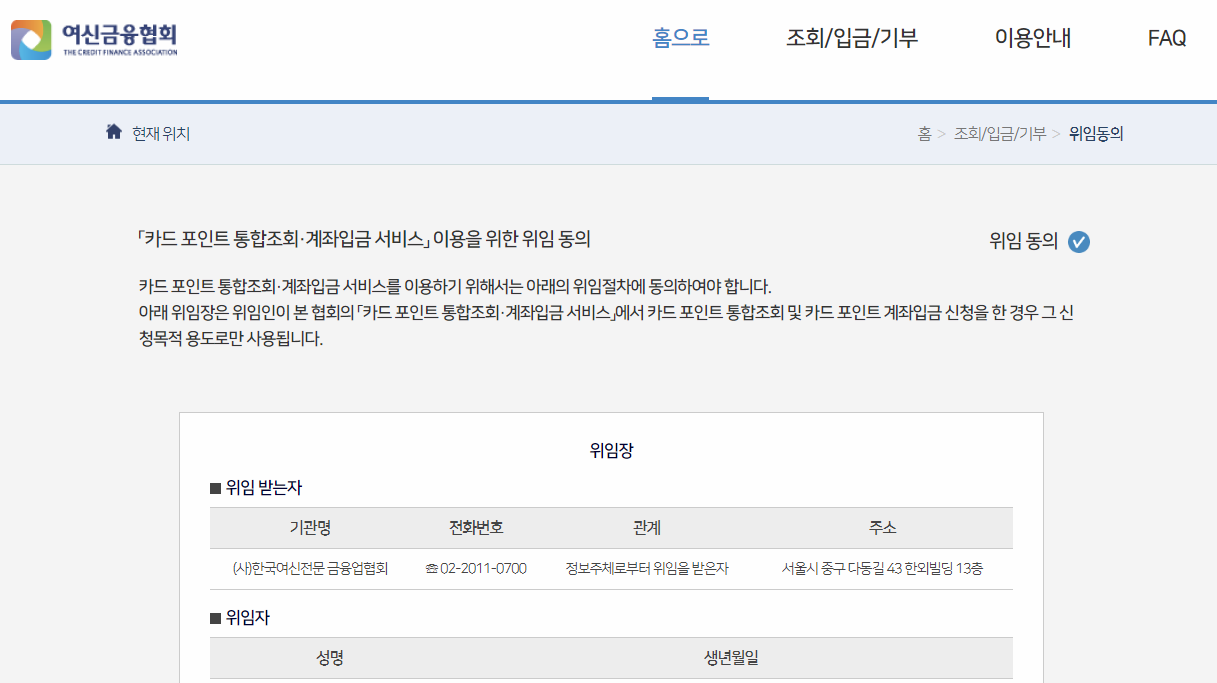Open the 조회/입금/기부 menu
The width and height of the screenshot is (1217, 683).
[x=850, y=38]
